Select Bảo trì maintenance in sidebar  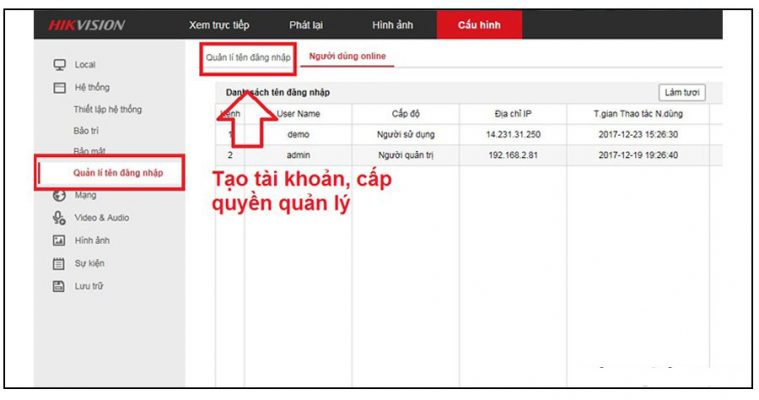coord(86,131)
